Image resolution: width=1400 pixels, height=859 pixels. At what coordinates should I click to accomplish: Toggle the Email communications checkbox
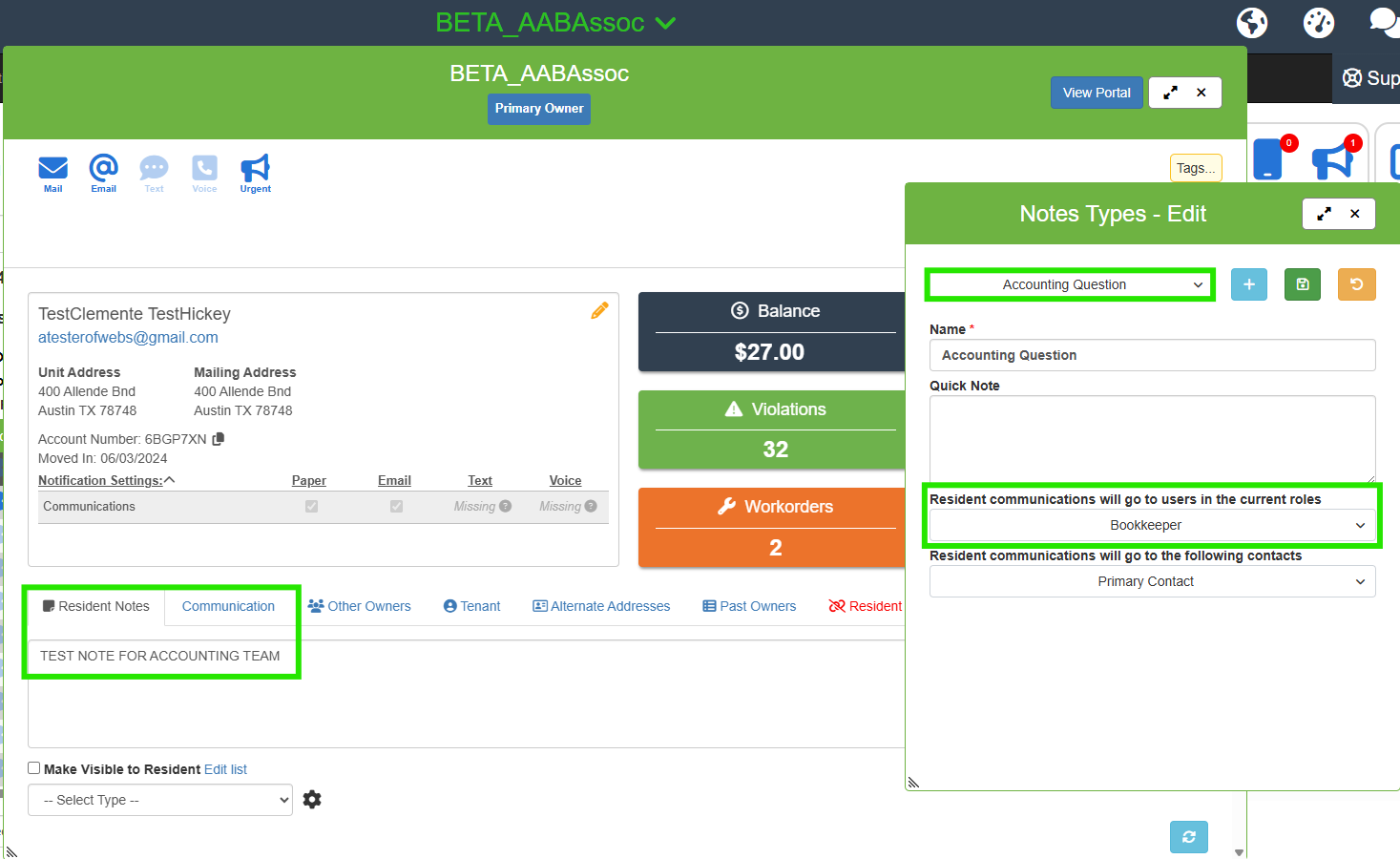tap(396, 507)
